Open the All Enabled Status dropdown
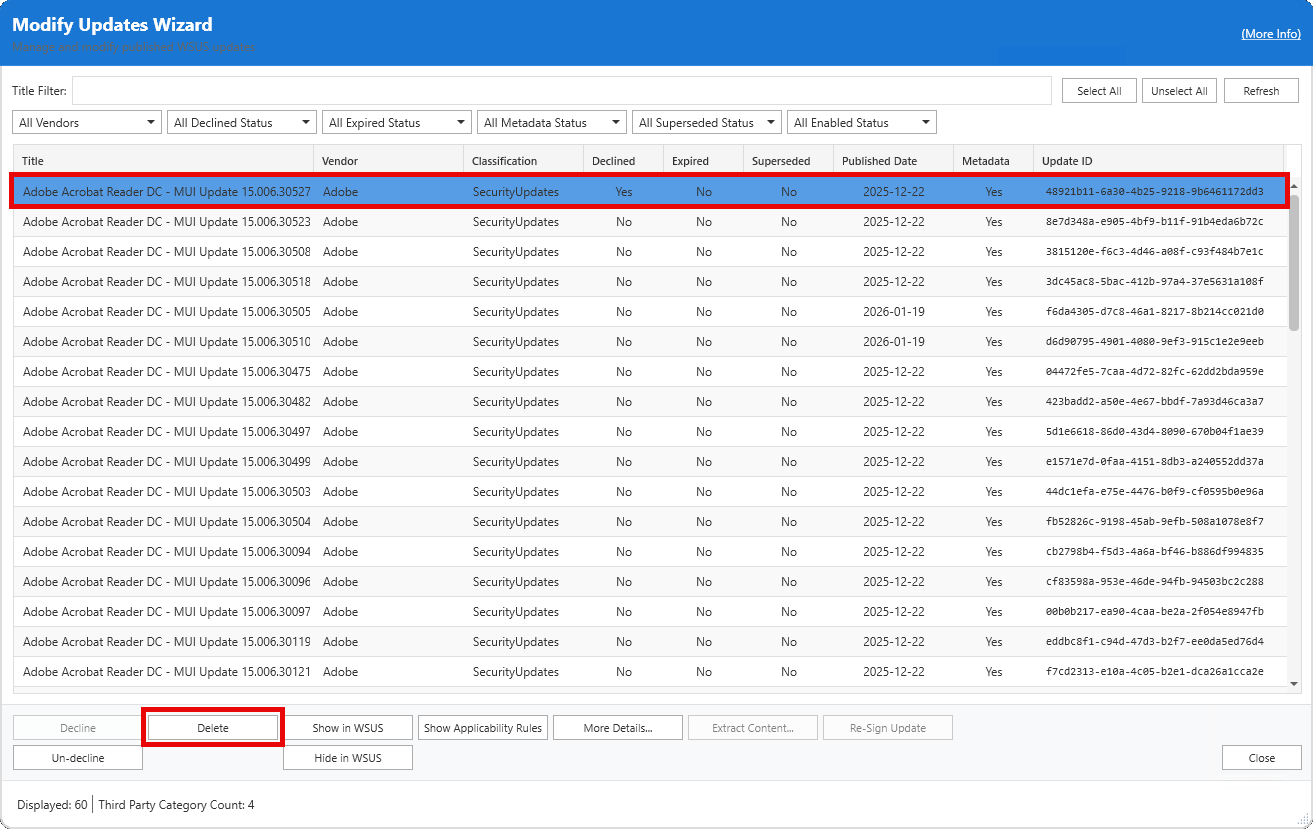Viewport: 1313px width, 829px height. click(861, 121)
